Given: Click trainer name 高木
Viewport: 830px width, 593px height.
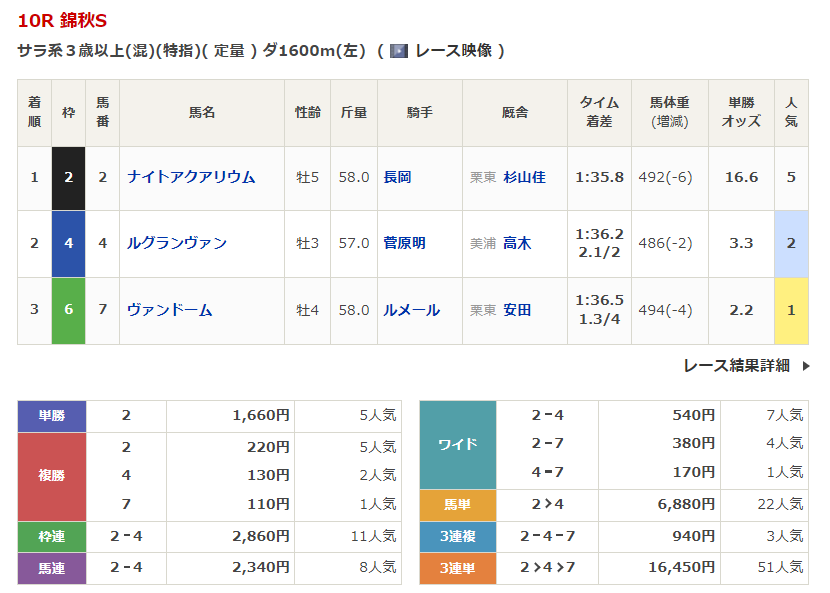Looking at the screenshot, I should [x=517, y=243].
